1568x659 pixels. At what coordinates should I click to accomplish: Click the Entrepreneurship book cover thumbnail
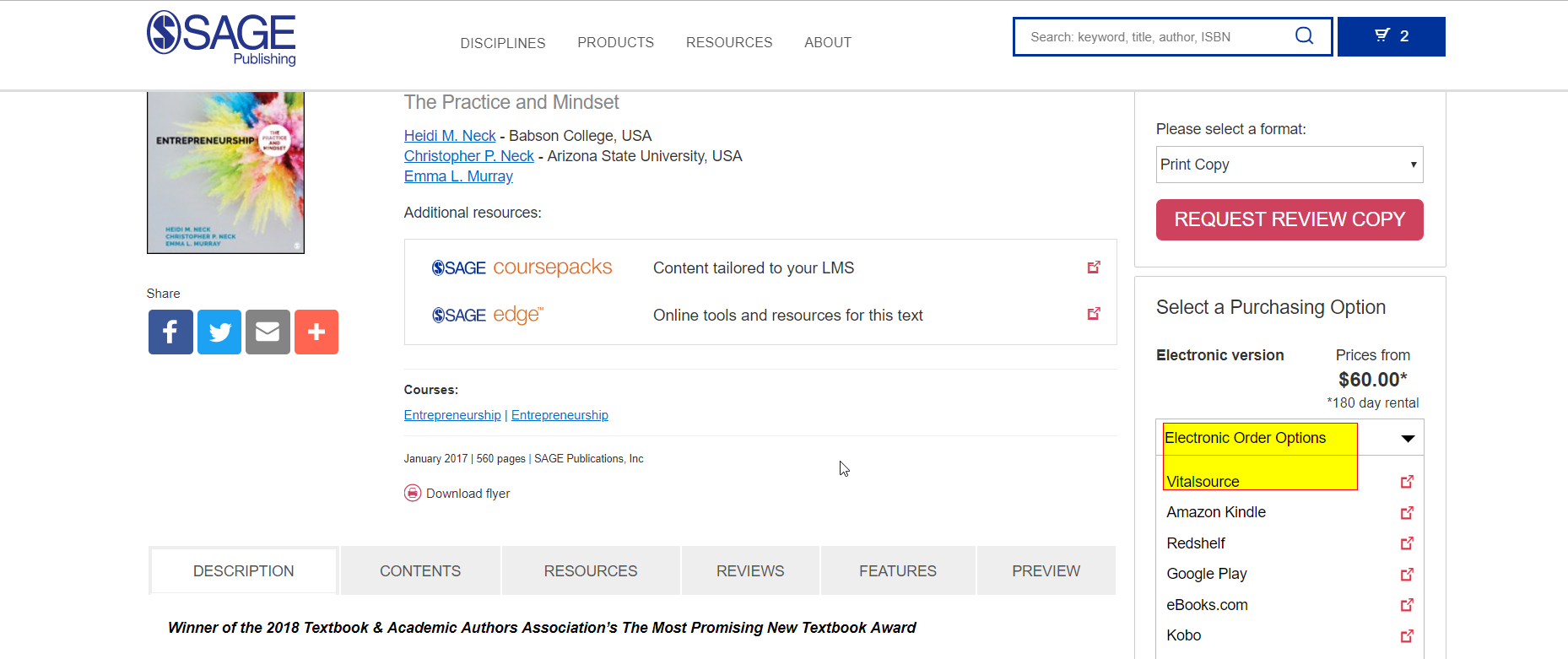[225, 173]
